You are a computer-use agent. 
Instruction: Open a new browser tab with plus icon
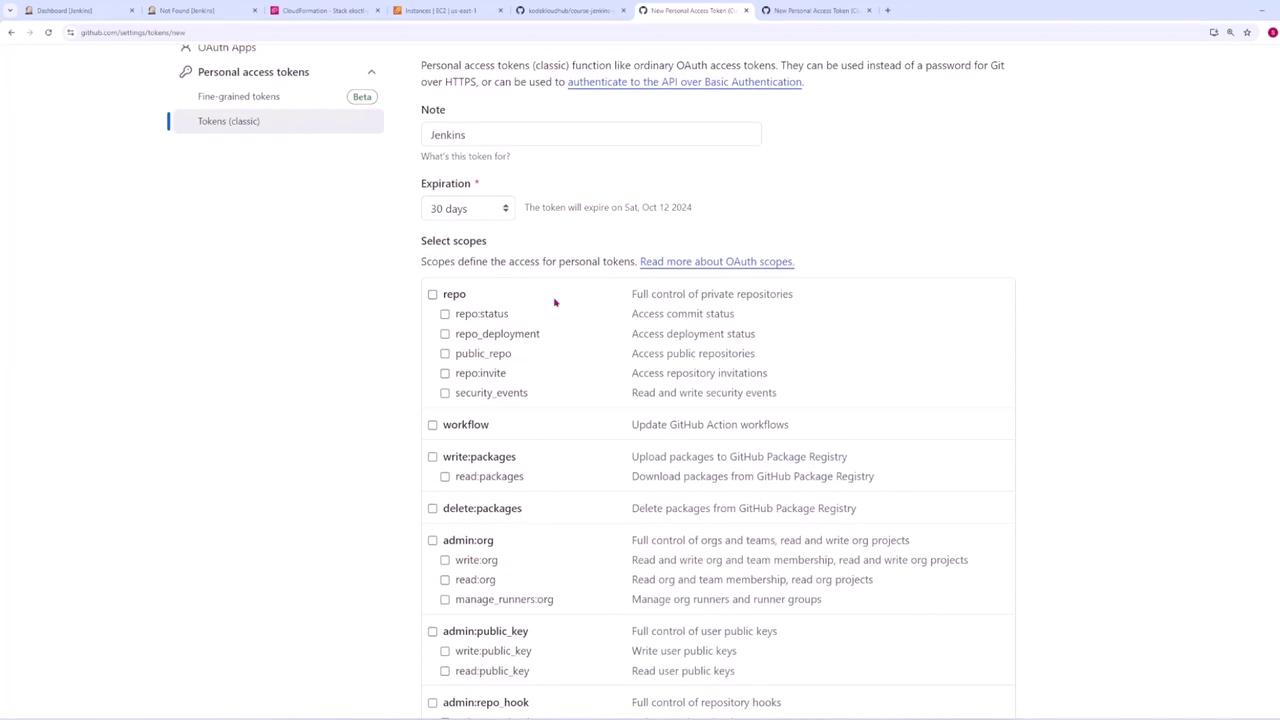pos(887,10)
